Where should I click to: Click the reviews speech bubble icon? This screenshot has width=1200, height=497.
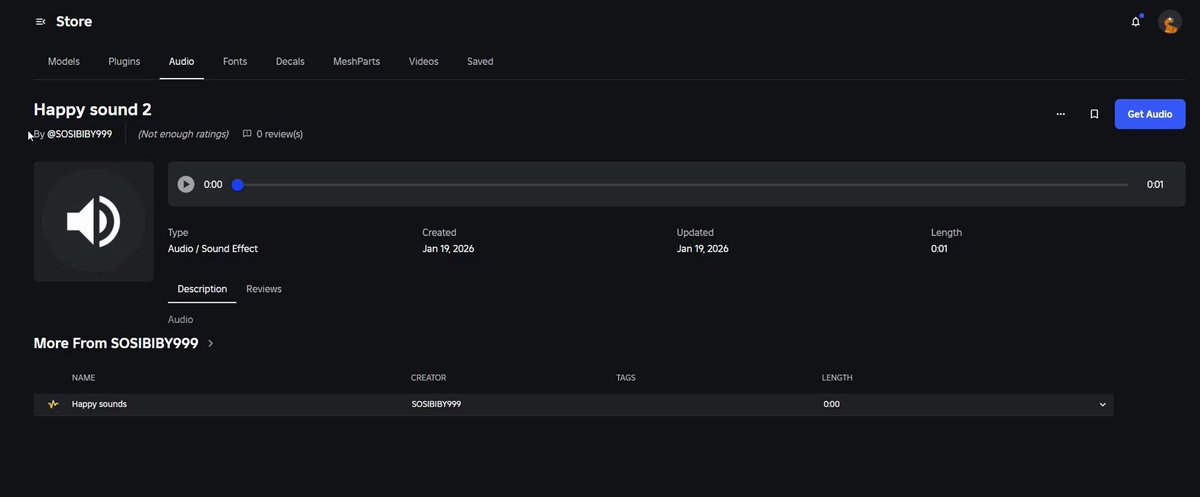coord(247,133)
